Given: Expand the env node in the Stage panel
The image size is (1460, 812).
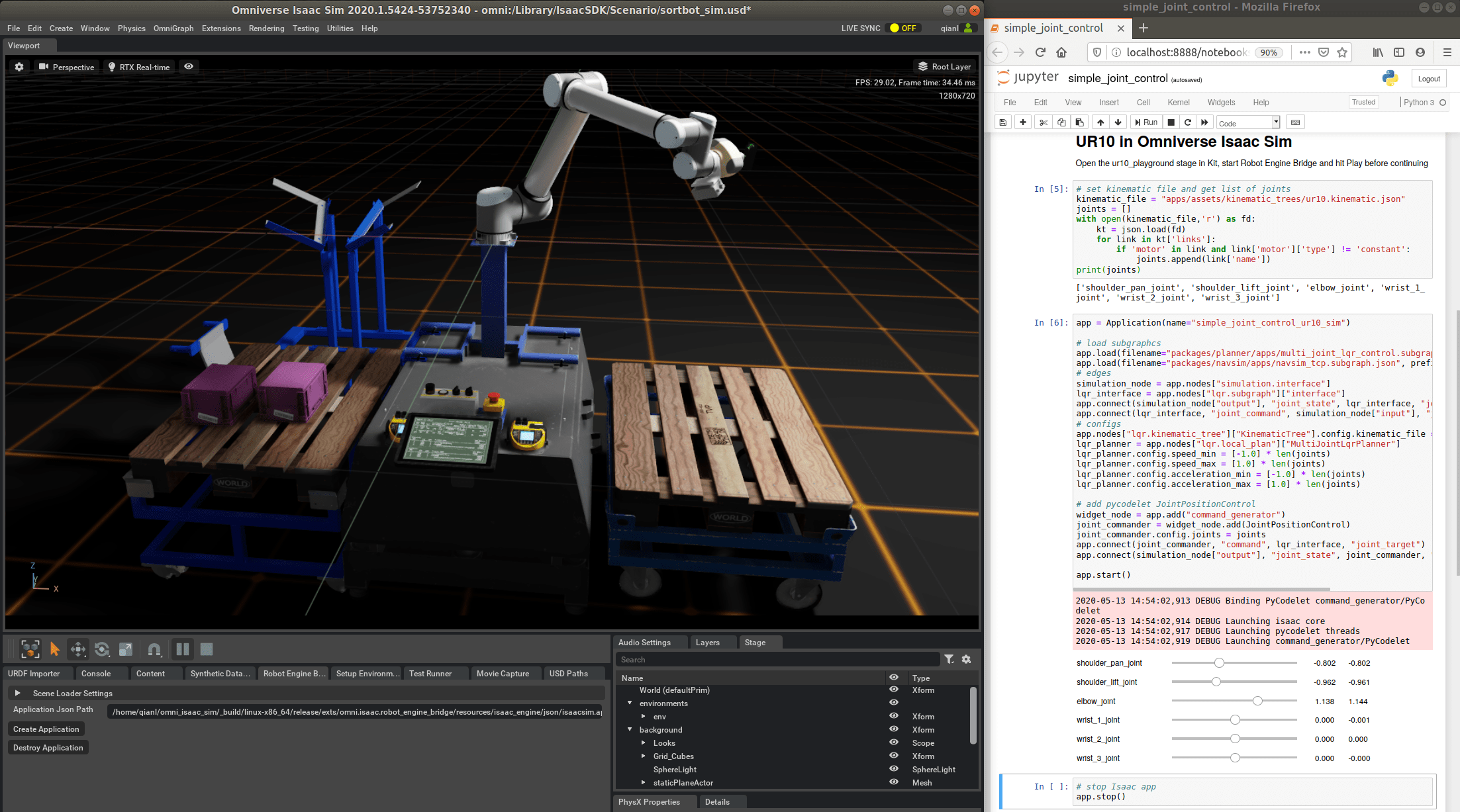Looking at the screenshot, I should point(643,716).
